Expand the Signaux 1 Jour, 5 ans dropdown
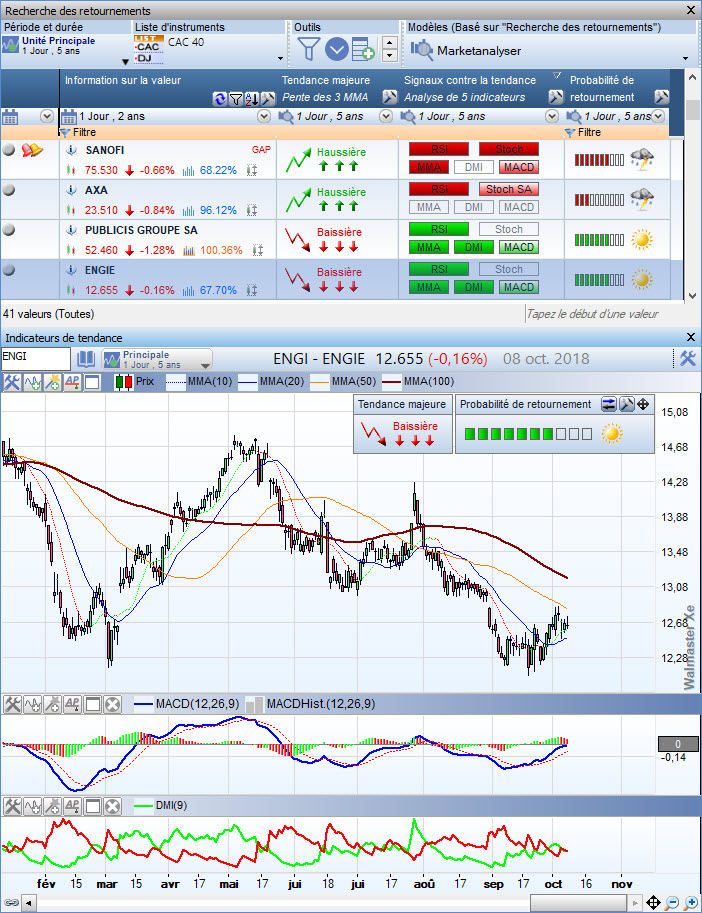This screenshot has width=702, height=913. pyautogui.click(x=552, y=116)
